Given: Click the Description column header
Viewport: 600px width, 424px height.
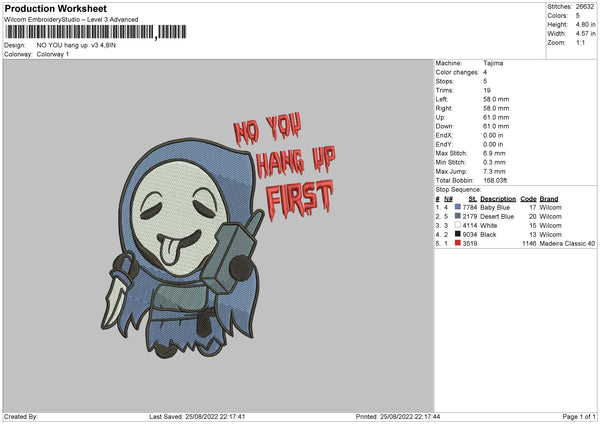Looking at the screenshot, I should tap(498, 199).
